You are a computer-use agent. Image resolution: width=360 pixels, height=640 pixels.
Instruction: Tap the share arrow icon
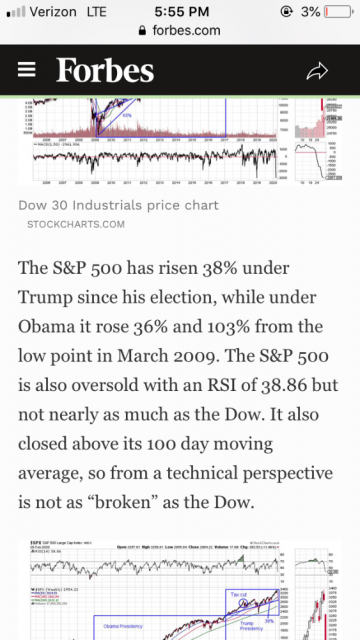tap(317, 71)
